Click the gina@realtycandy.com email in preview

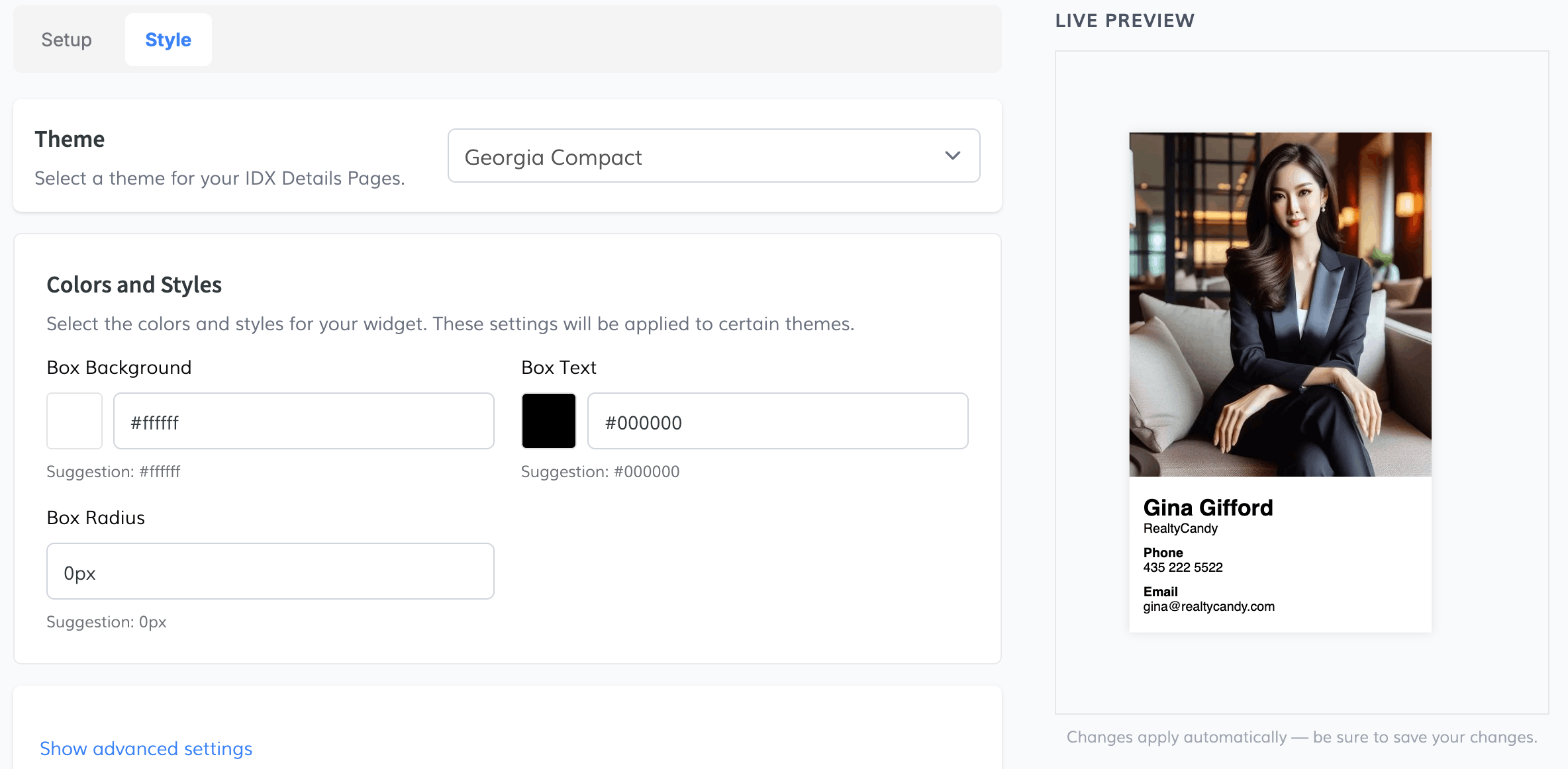(1208, 606)
